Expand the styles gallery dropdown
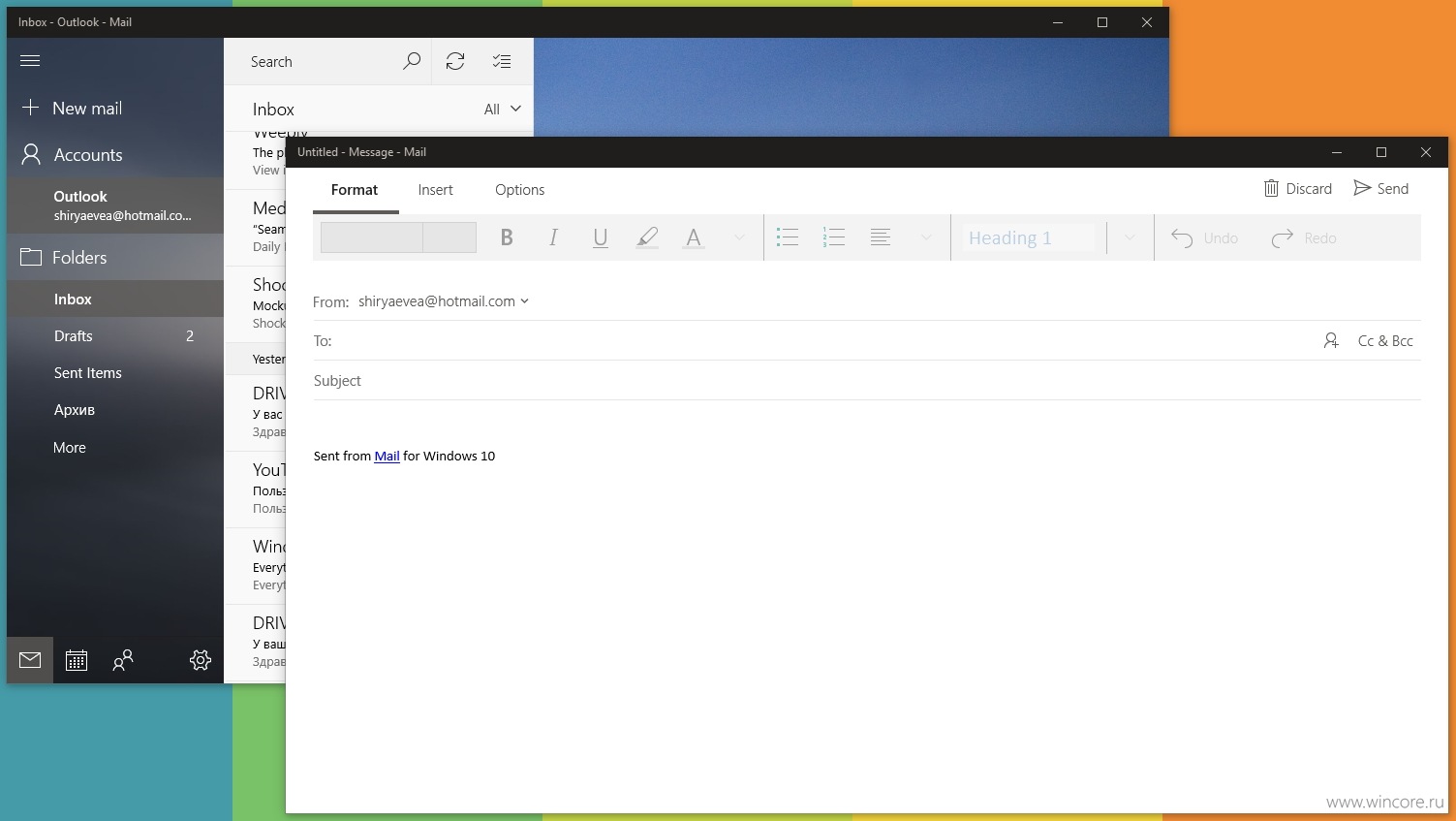Image resolution: width=1456 pixels, height=821 pixels. [x=1130, y=237]
